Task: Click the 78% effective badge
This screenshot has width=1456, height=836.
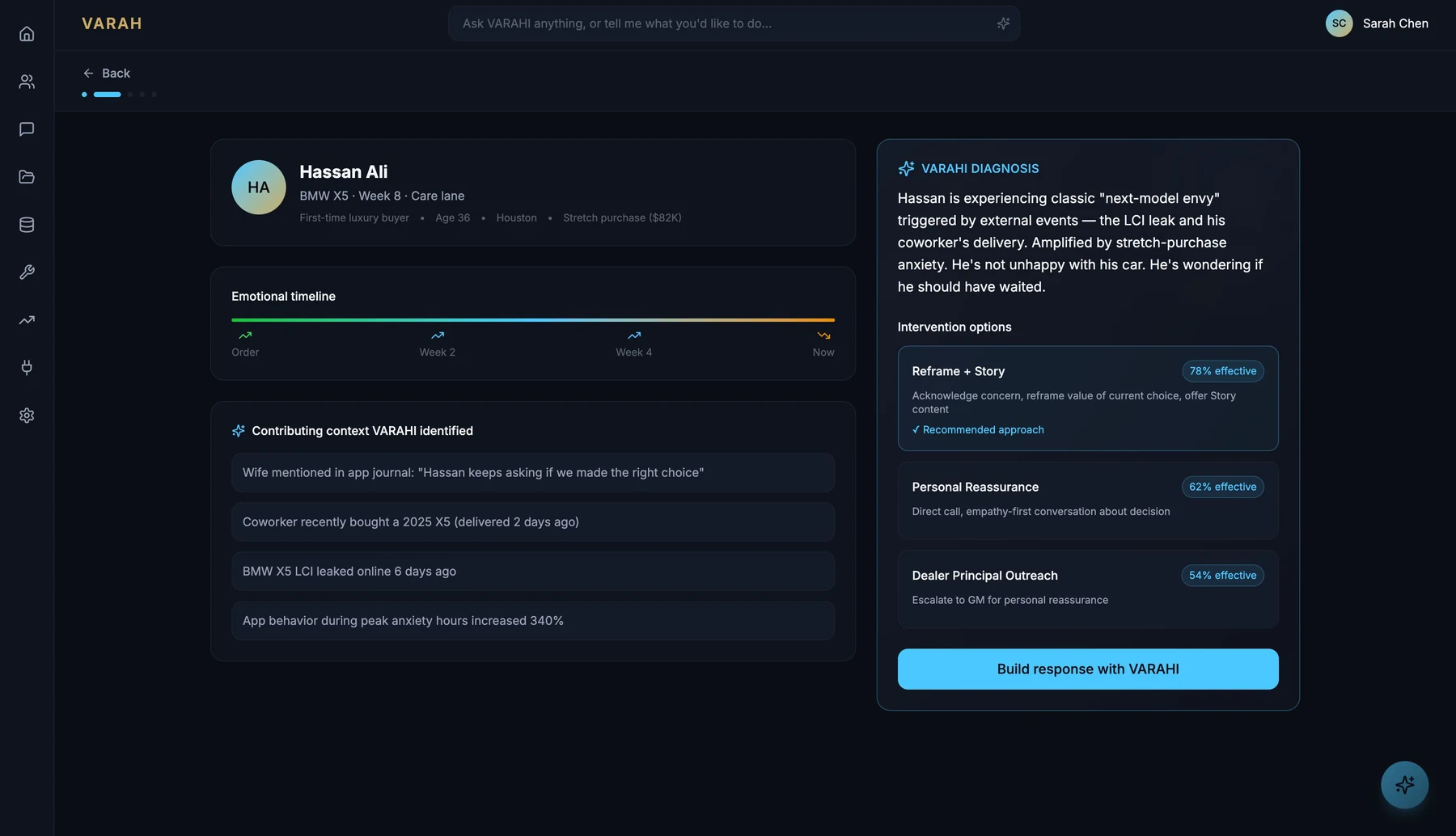Action: point(1223,371)
